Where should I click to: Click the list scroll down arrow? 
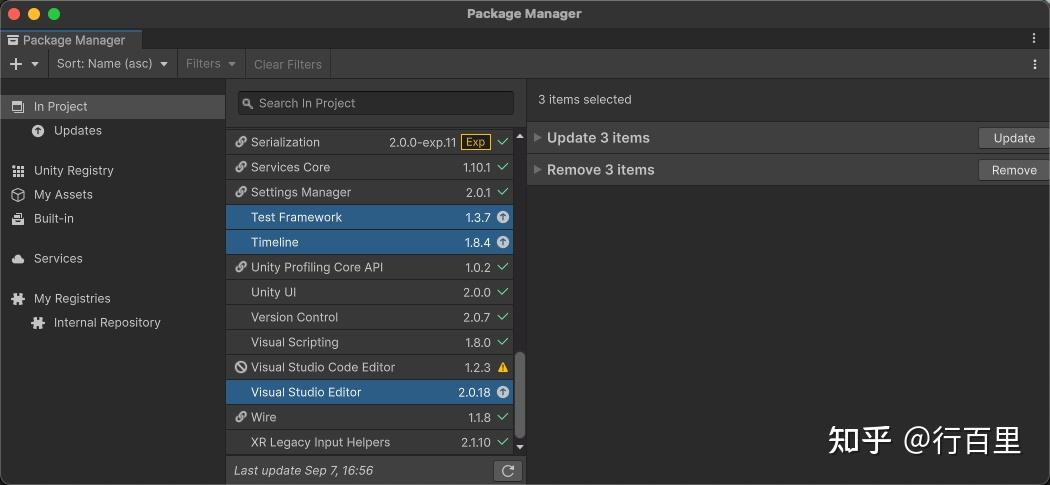pos(520,447)
